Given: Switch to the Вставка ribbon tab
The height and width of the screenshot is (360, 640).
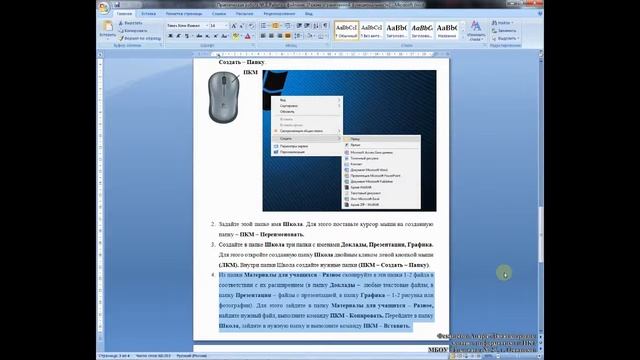Looking at the screenshot, I should coord(148,13).
